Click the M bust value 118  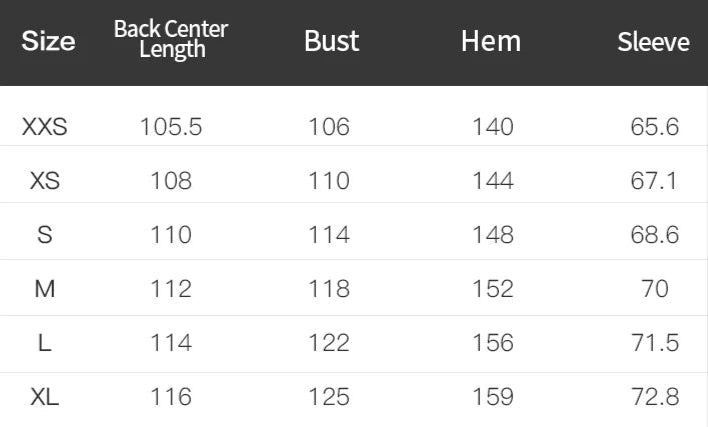(330, 289)
